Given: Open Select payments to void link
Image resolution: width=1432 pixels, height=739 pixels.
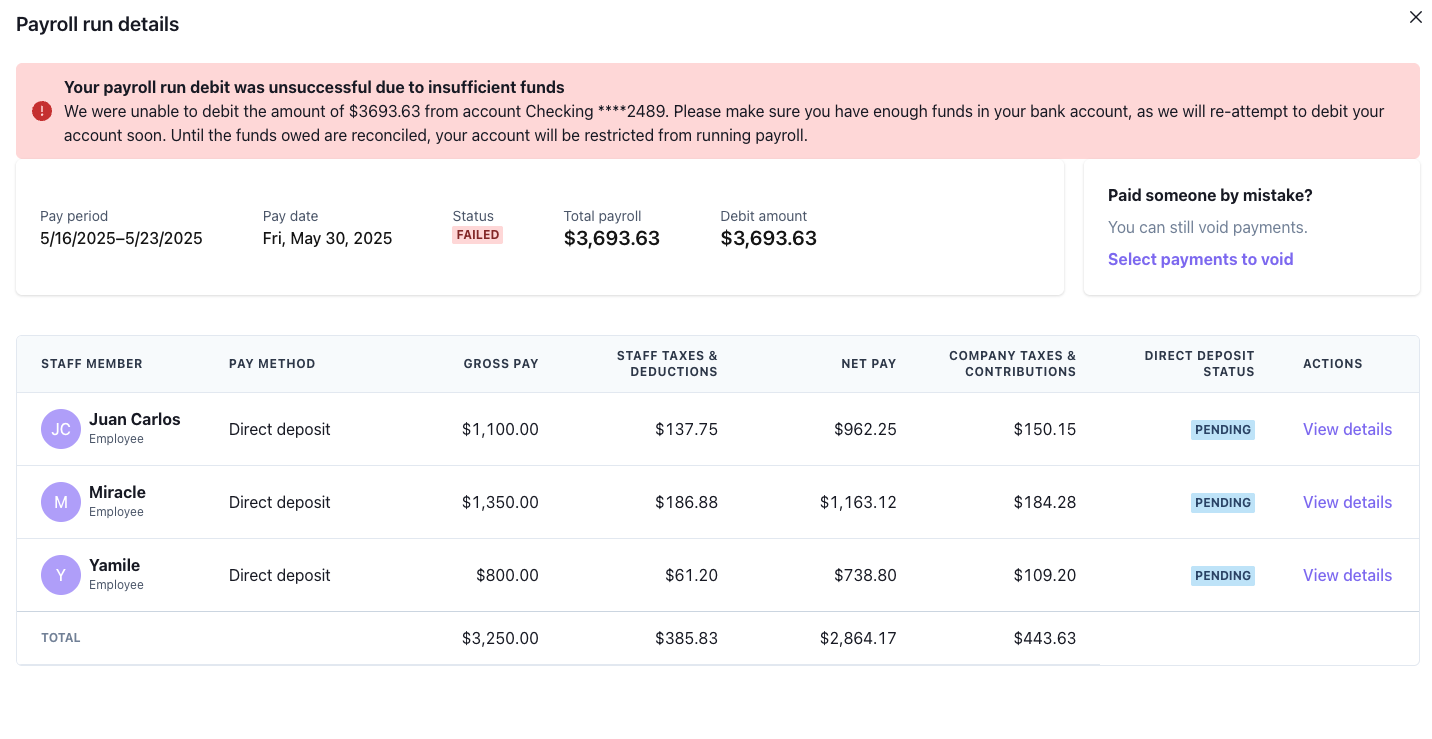Looking at the screenshot, I should coord(1200,259).
